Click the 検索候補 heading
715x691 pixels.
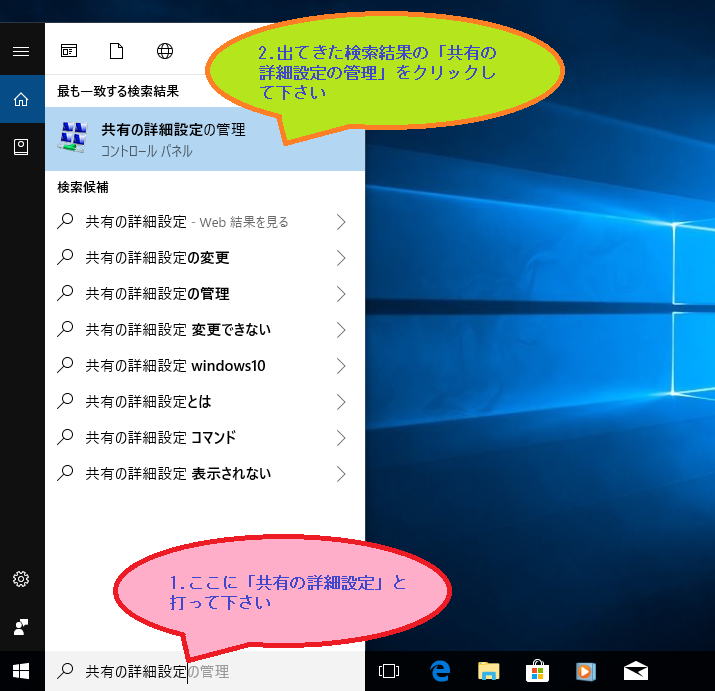[83, 187]
